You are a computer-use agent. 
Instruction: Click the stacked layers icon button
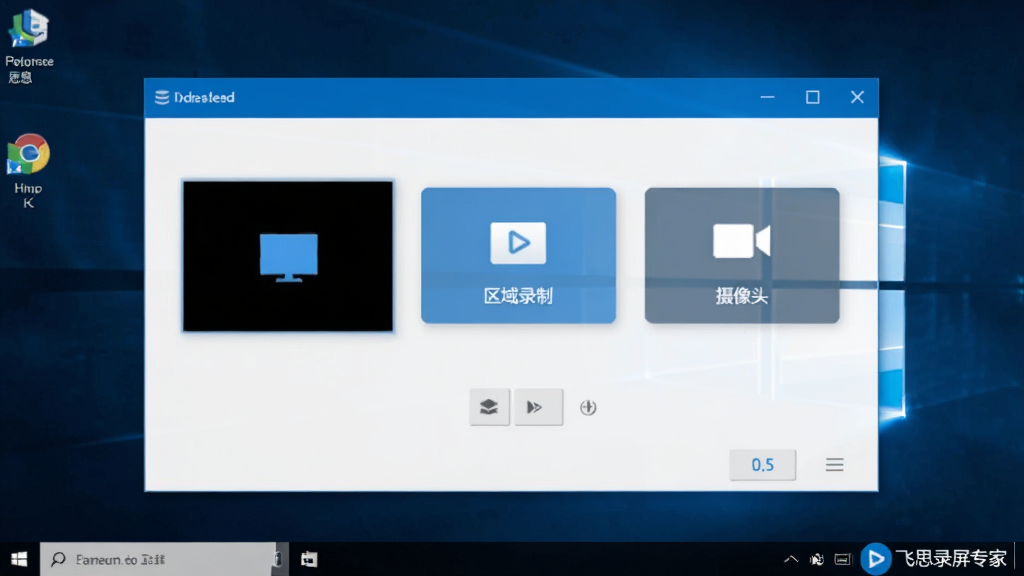[x=489, y=407]
